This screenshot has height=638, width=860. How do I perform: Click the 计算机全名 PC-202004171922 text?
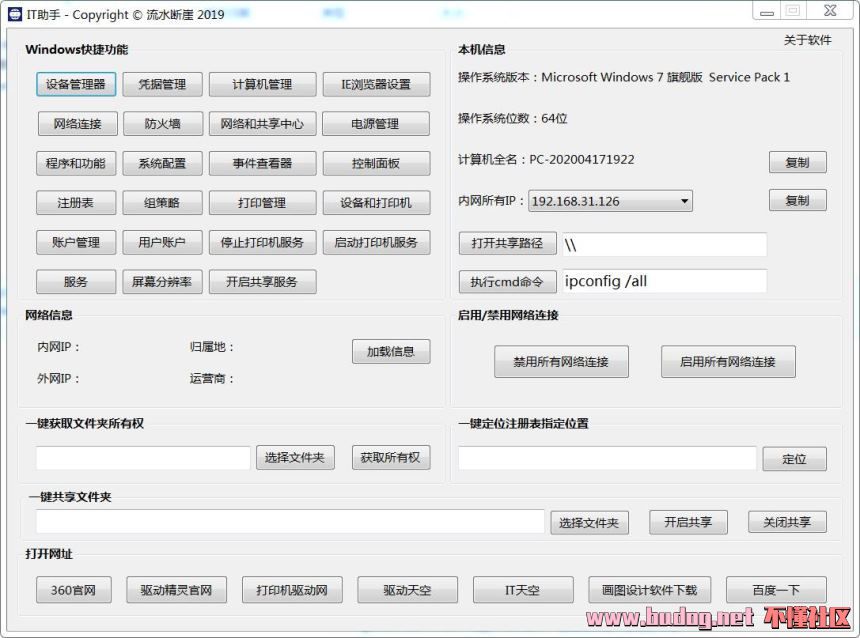(546, 160)
